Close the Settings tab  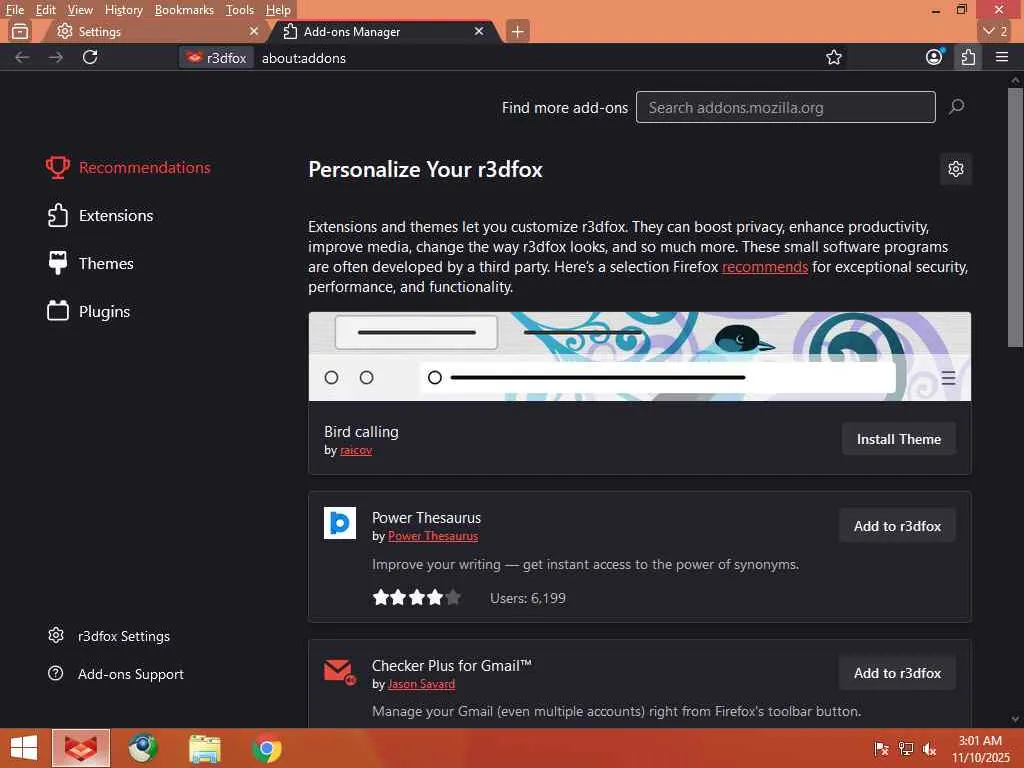(254, 31)
